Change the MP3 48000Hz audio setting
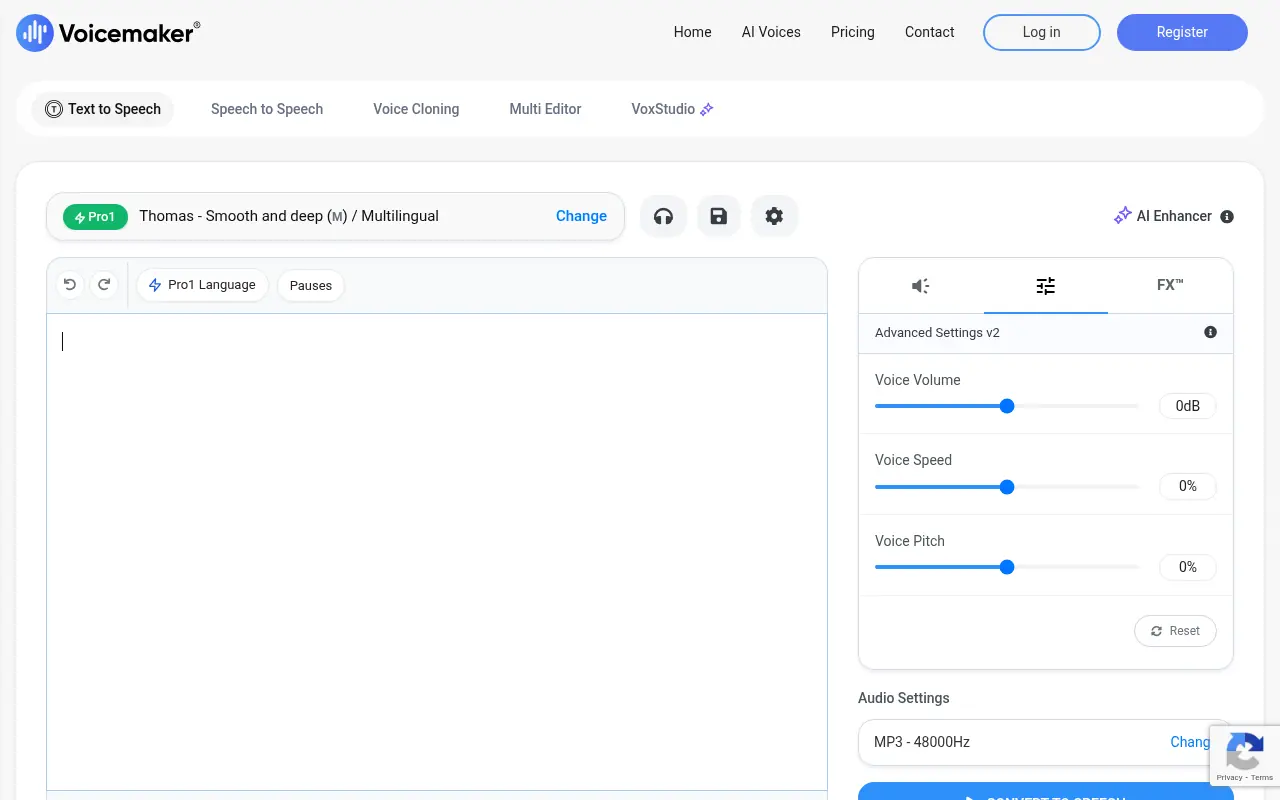Screen dimensions: 1280x800 tap(1190, 742)
